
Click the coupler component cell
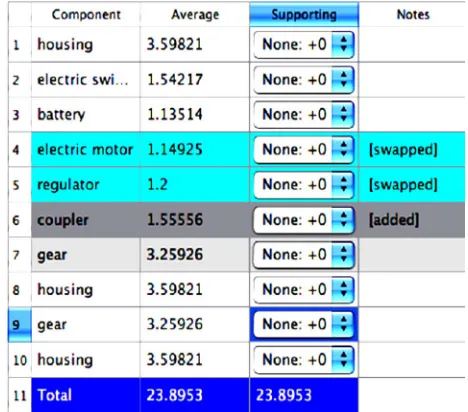86,220
